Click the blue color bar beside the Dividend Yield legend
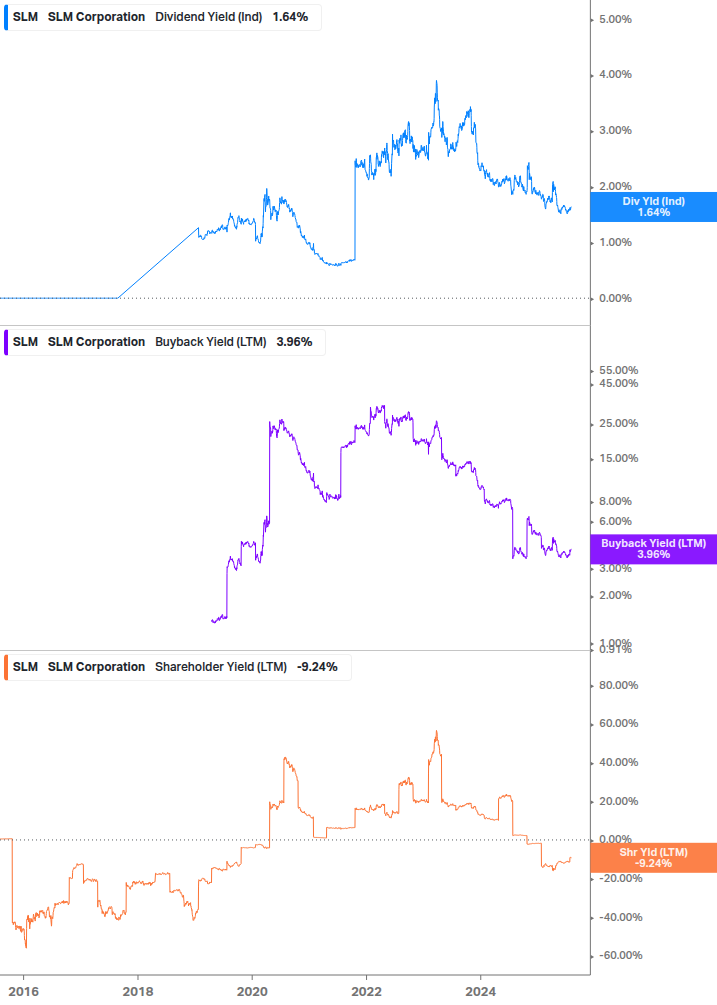 pyautogui.click(x=6, y=17)
